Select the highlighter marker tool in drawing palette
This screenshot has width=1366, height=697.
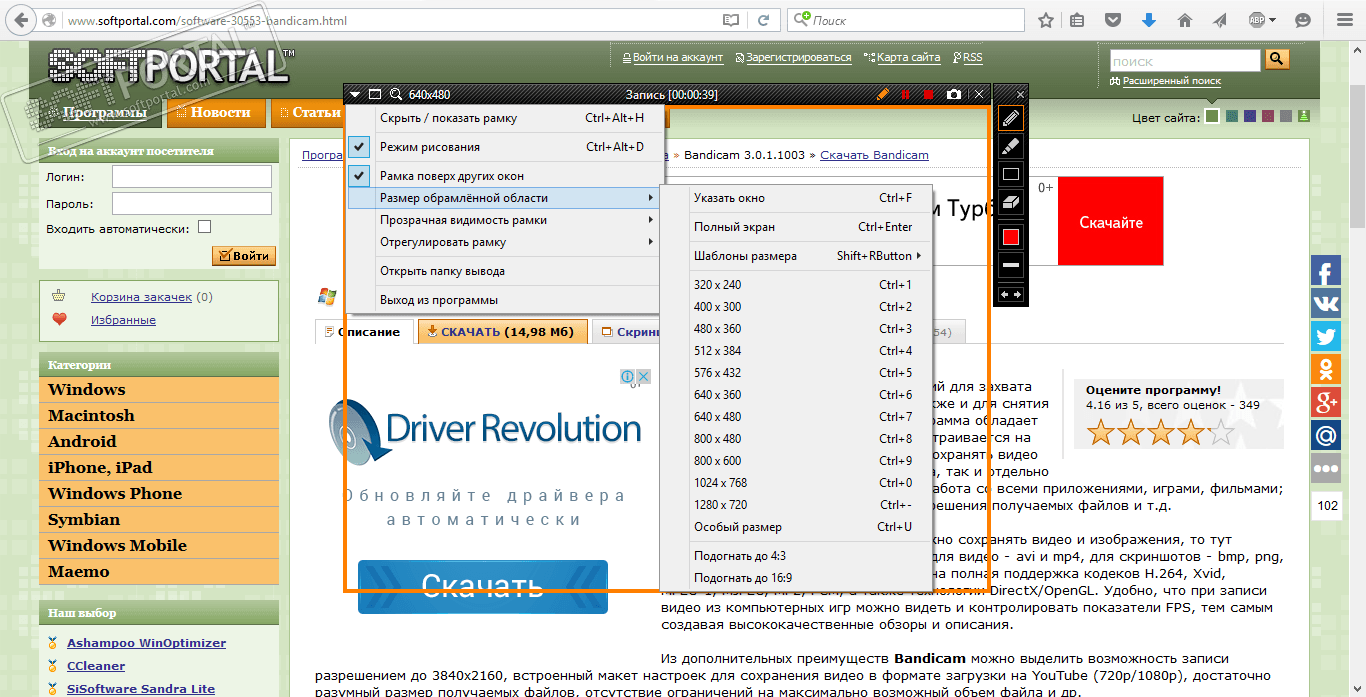pyautogui.click(x=1010, y=146)
